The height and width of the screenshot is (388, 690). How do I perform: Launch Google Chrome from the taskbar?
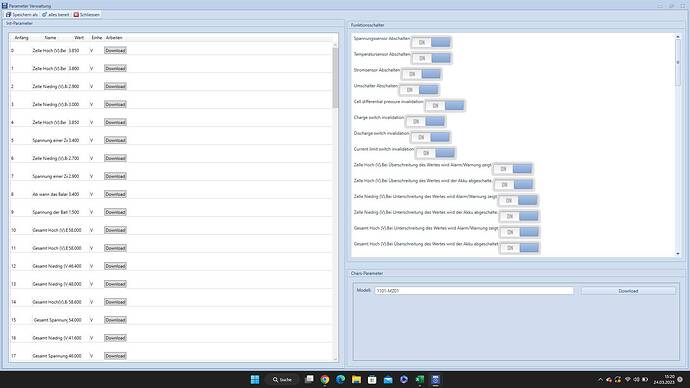pos(325,379)
